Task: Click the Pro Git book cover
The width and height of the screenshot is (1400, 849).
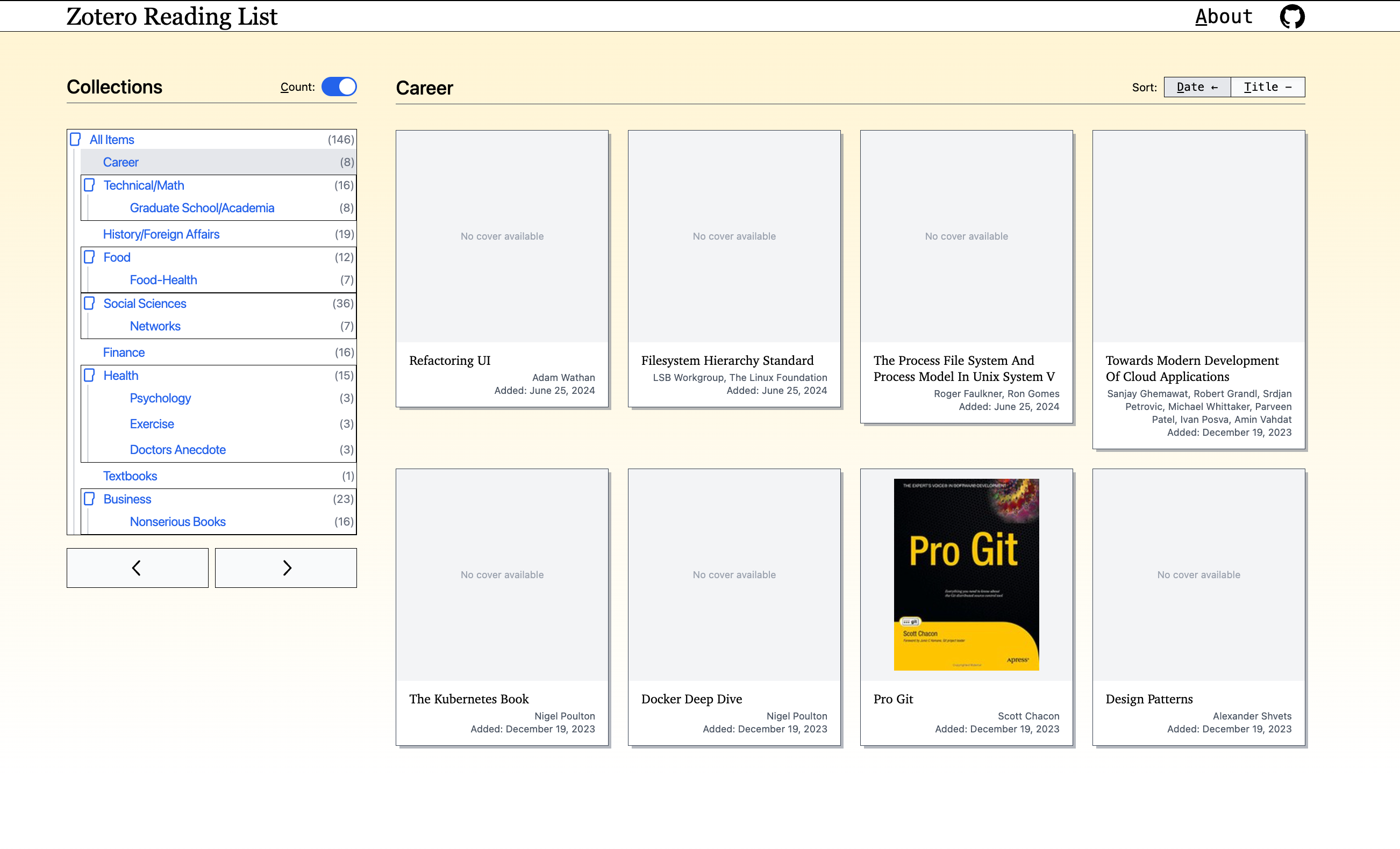Action: pos(966,574)
